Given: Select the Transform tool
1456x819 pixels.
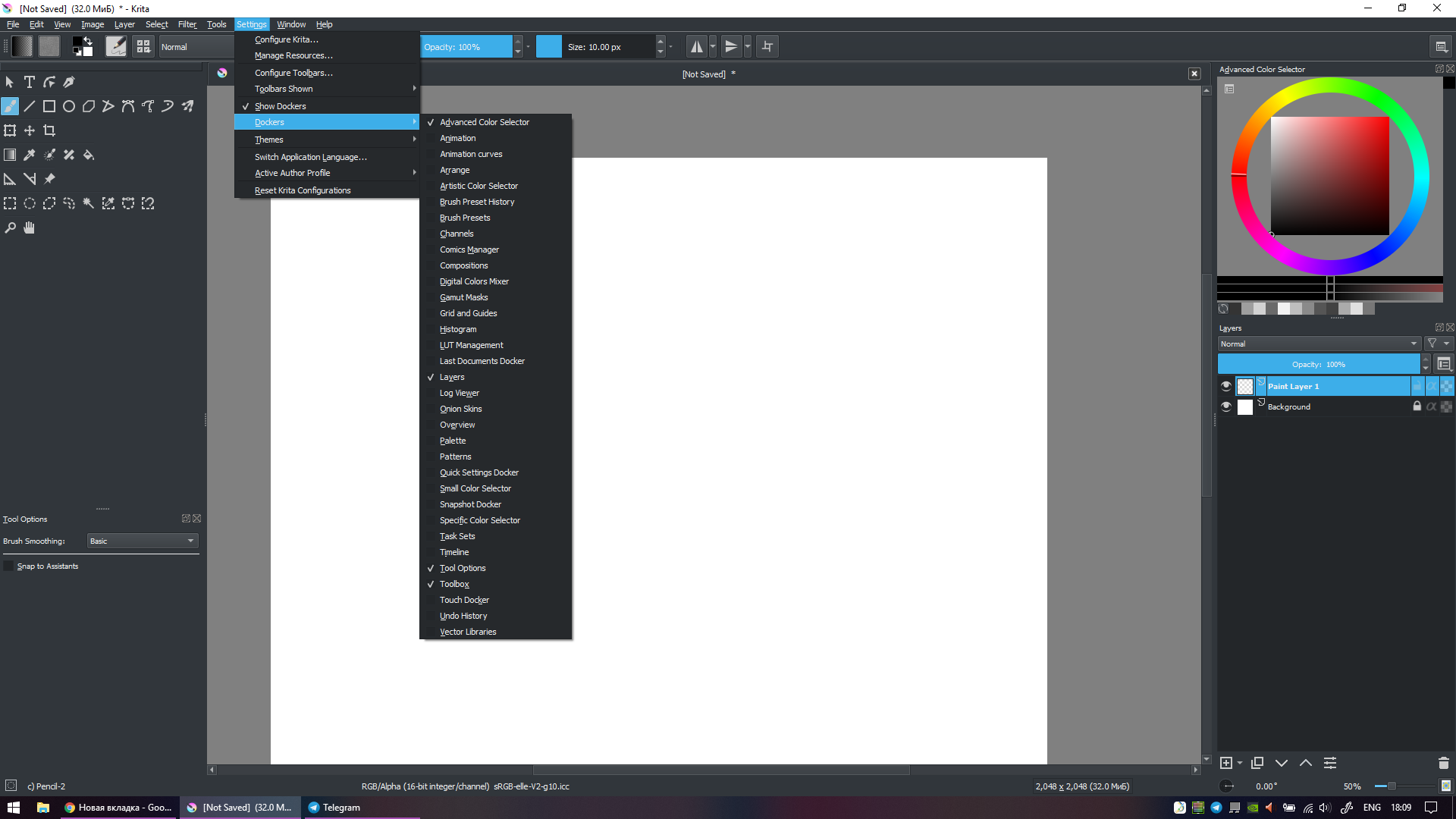Looking at the screenshot, I should 10,130.
